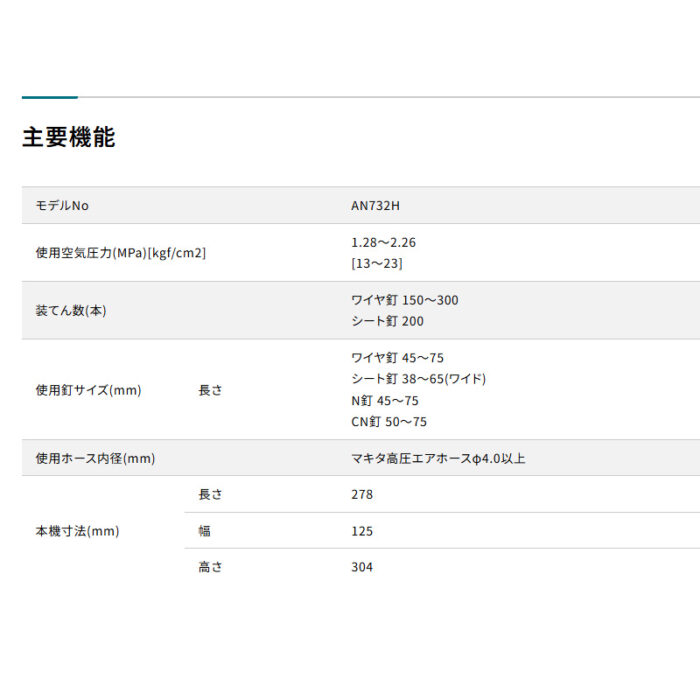Image resolution: width=700 pixels, height=700 pixels.
Task: Click the 高さ dimension value 304
Action: pyautogui.click(x=362, y=567)
